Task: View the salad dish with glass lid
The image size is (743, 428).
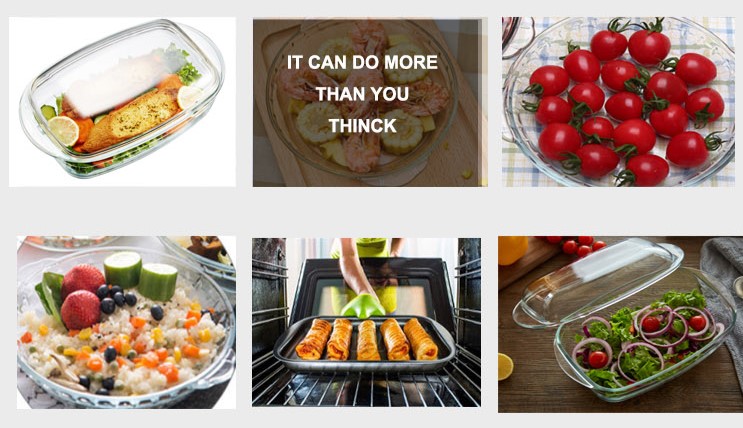Action: click(x=620, y=324)
